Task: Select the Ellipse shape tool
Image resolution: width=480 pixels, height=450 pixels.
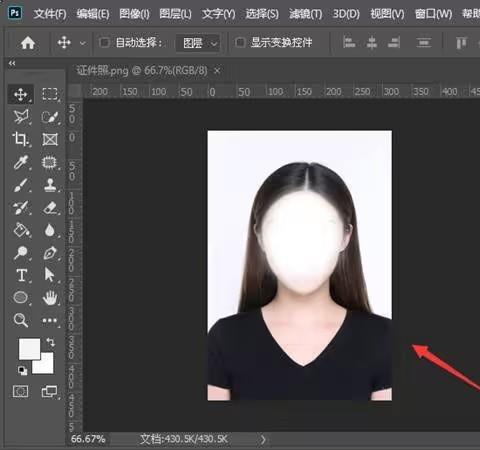Action: coord(21,297)
